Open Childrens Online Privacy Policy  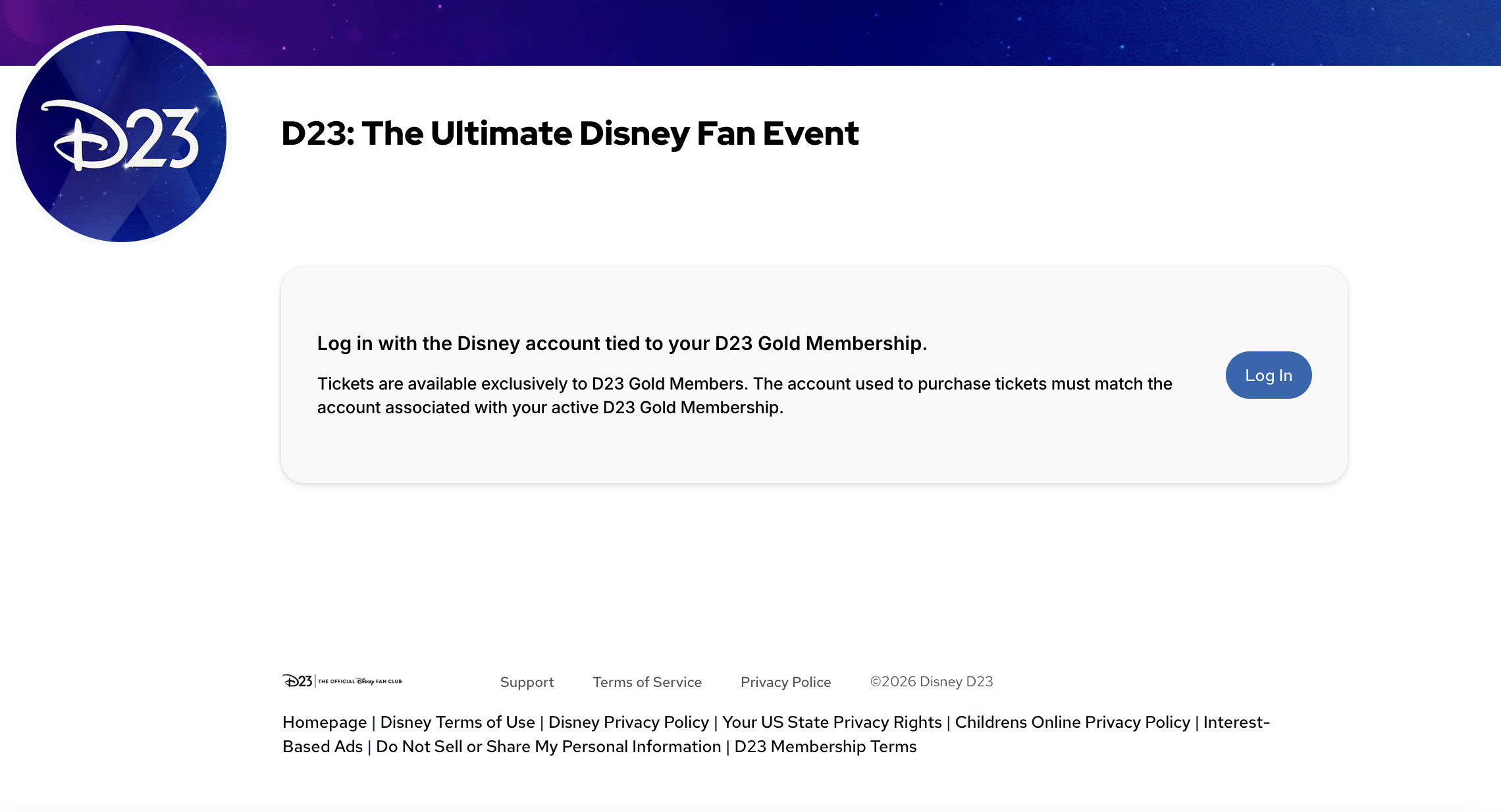pos(1073,722)
